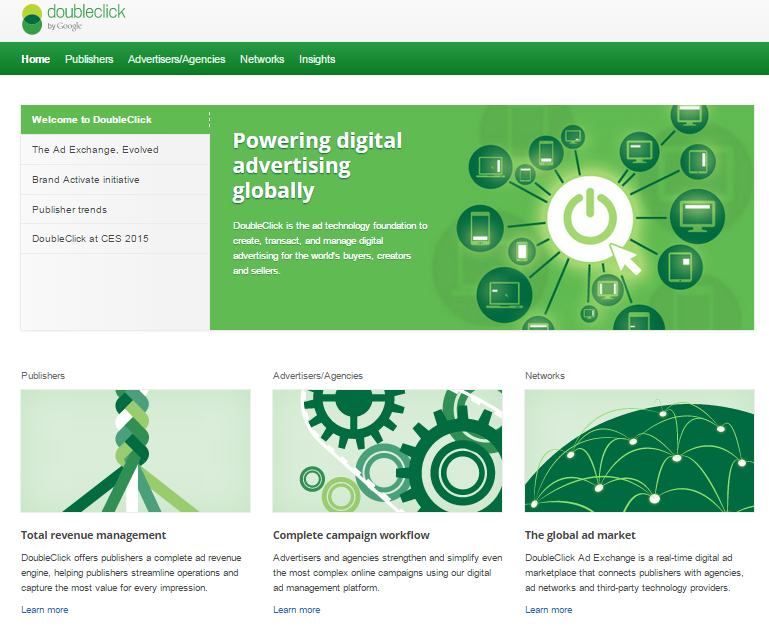This screenshot has height=634, width=769.
Task: Open the Publishers navigation menu item
Action: [x=89, y=59]
